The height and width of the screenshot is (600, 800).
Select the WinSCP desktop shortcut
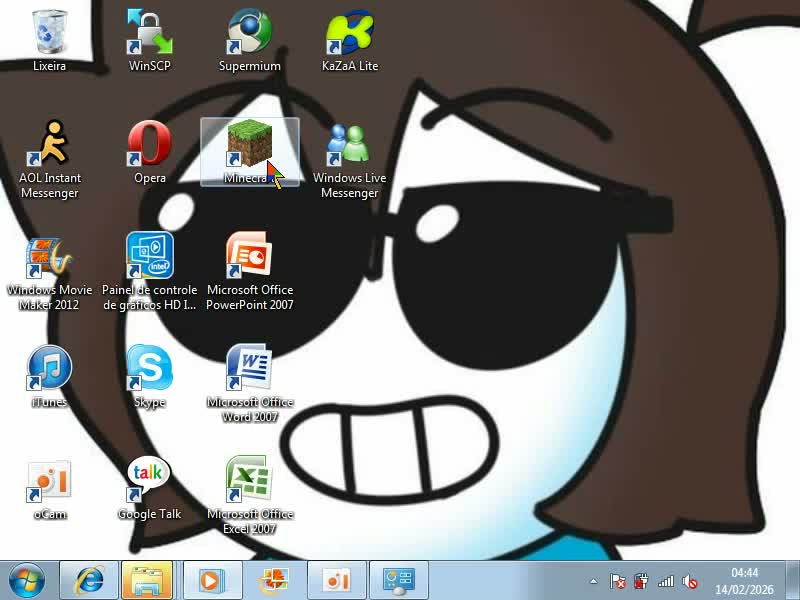(x=149, y=33)
